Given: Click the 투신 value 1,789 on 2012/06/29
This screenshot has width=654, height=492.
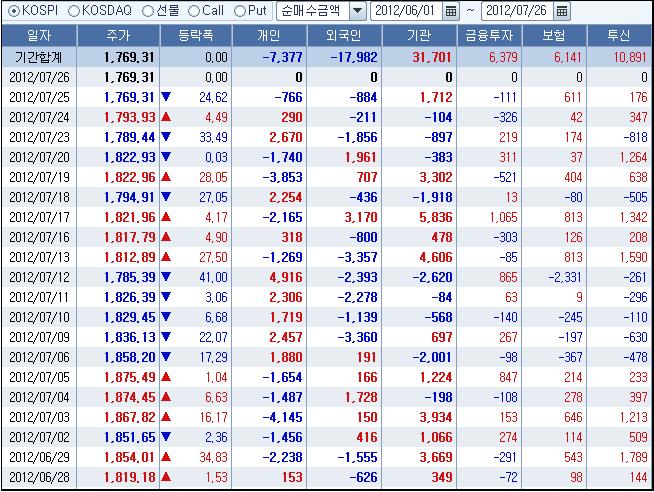Looking at the screenshot, I should point(634,457).
